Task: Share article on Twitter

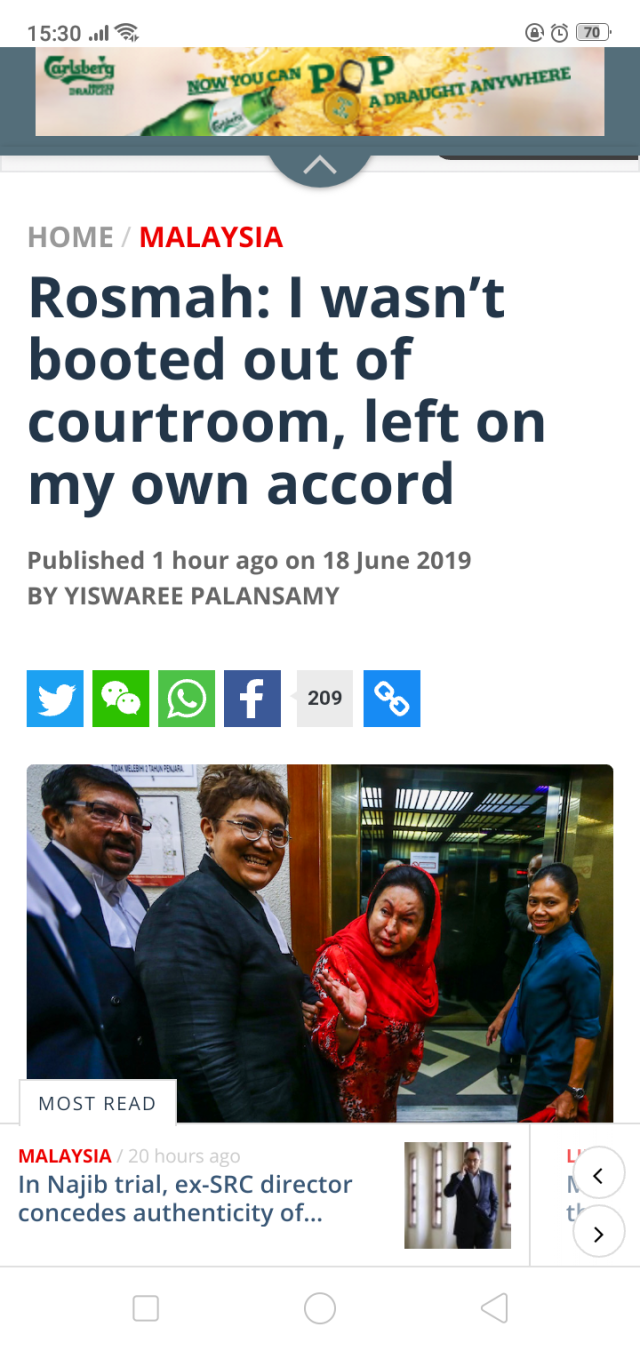Action: 55,698
